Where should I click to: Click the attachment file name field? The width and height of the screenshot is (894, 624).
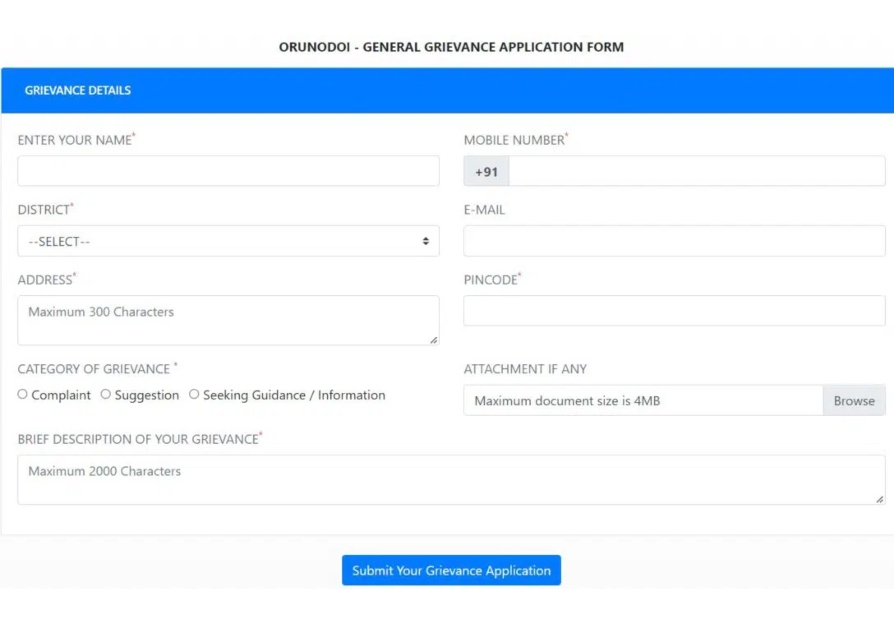(643, 400)
